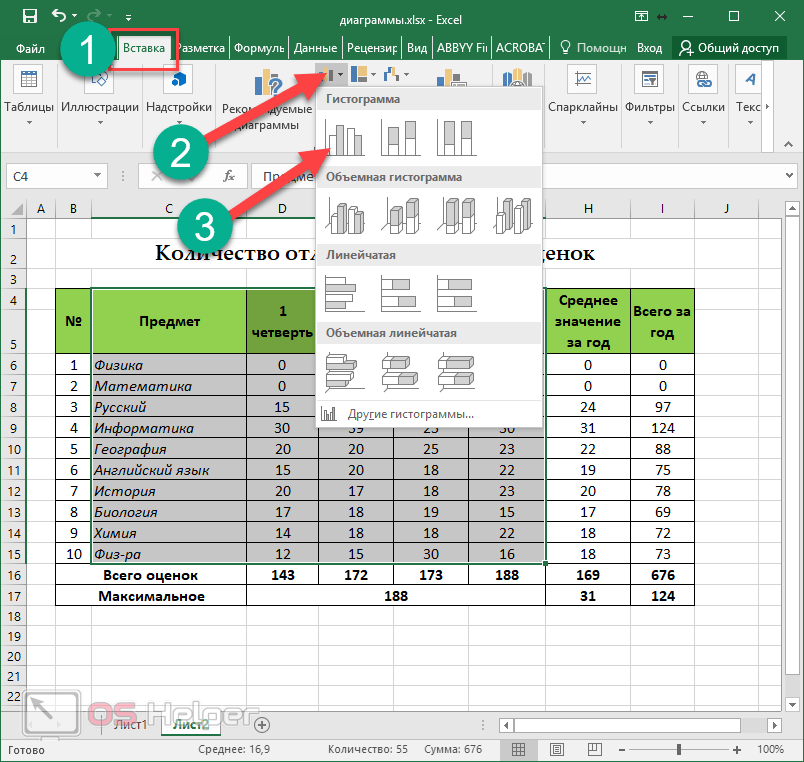The height and width of the screenshot is (762, 804).
Task: Choose the stacked column chart type
Action: 400,139
